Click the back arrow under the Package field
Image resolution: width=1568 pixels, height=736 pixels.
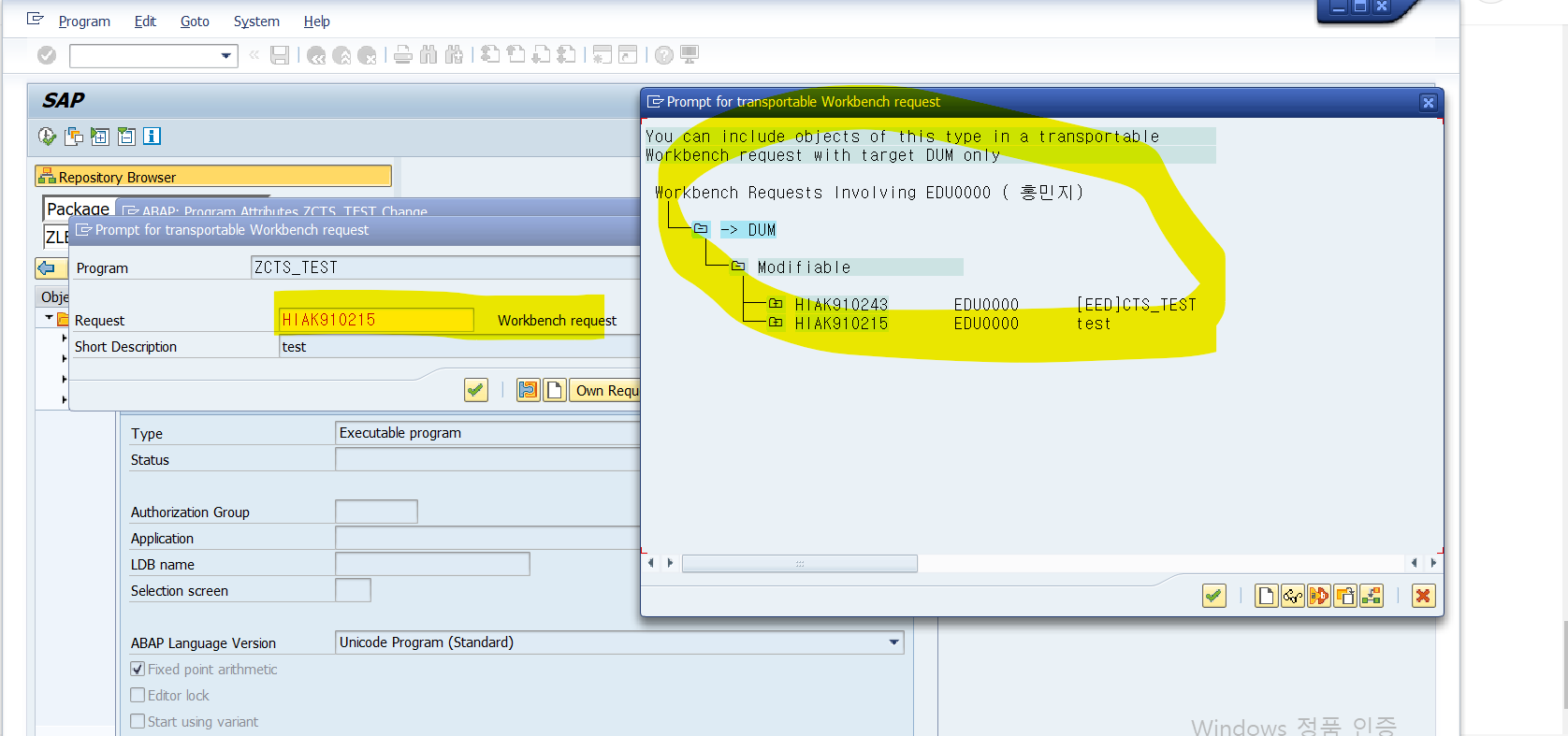(x=47, y=268)
